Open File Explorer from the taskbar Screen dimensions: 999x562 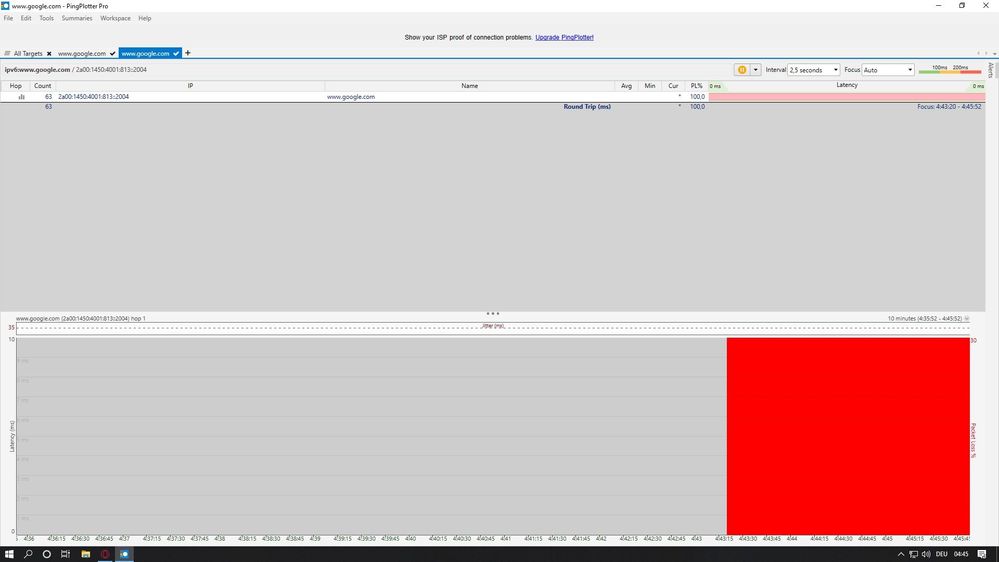coord(85,554)
